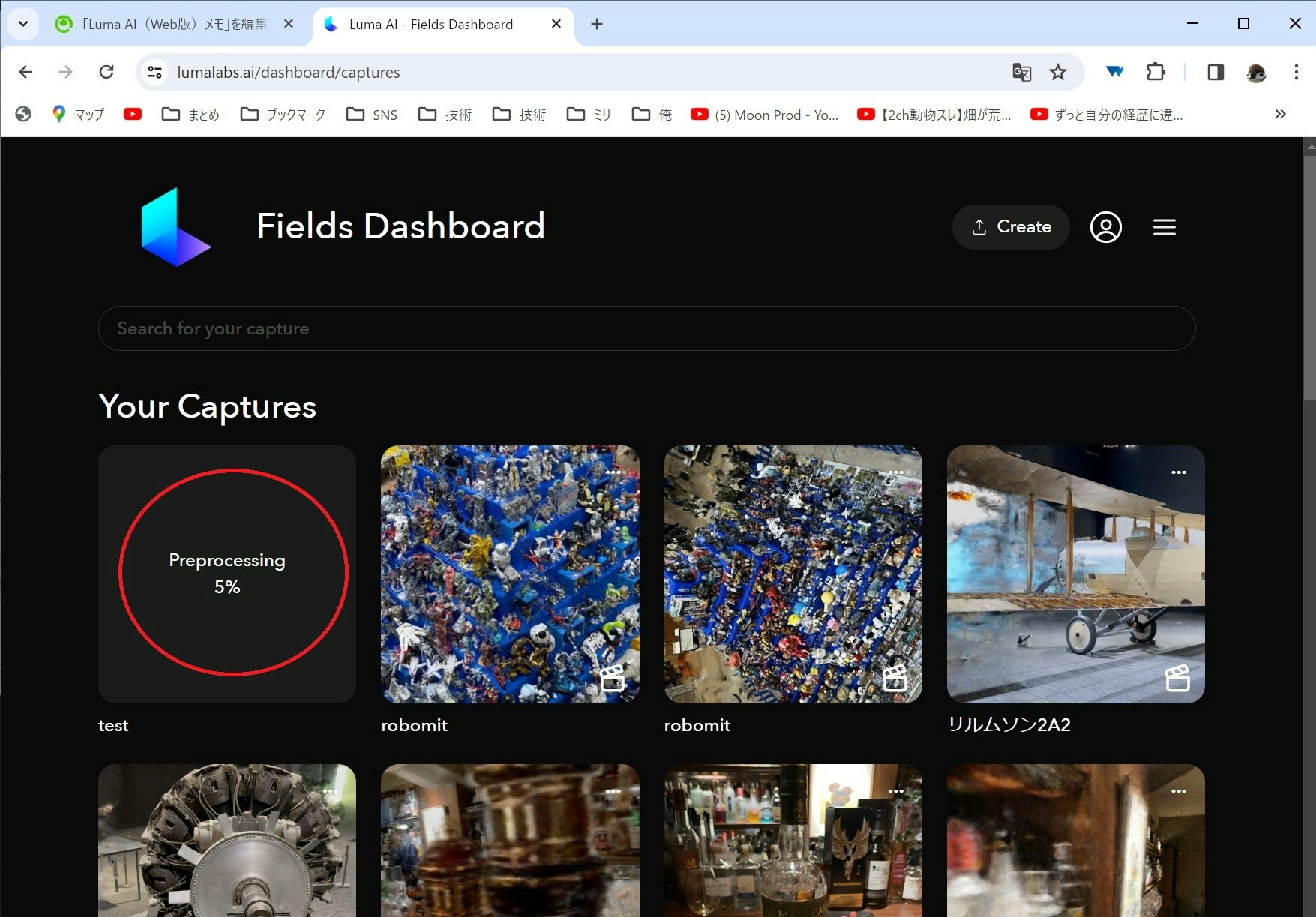Open the ずっと自分の経歴に YouTube bookmark

[x=1107, y=114]
